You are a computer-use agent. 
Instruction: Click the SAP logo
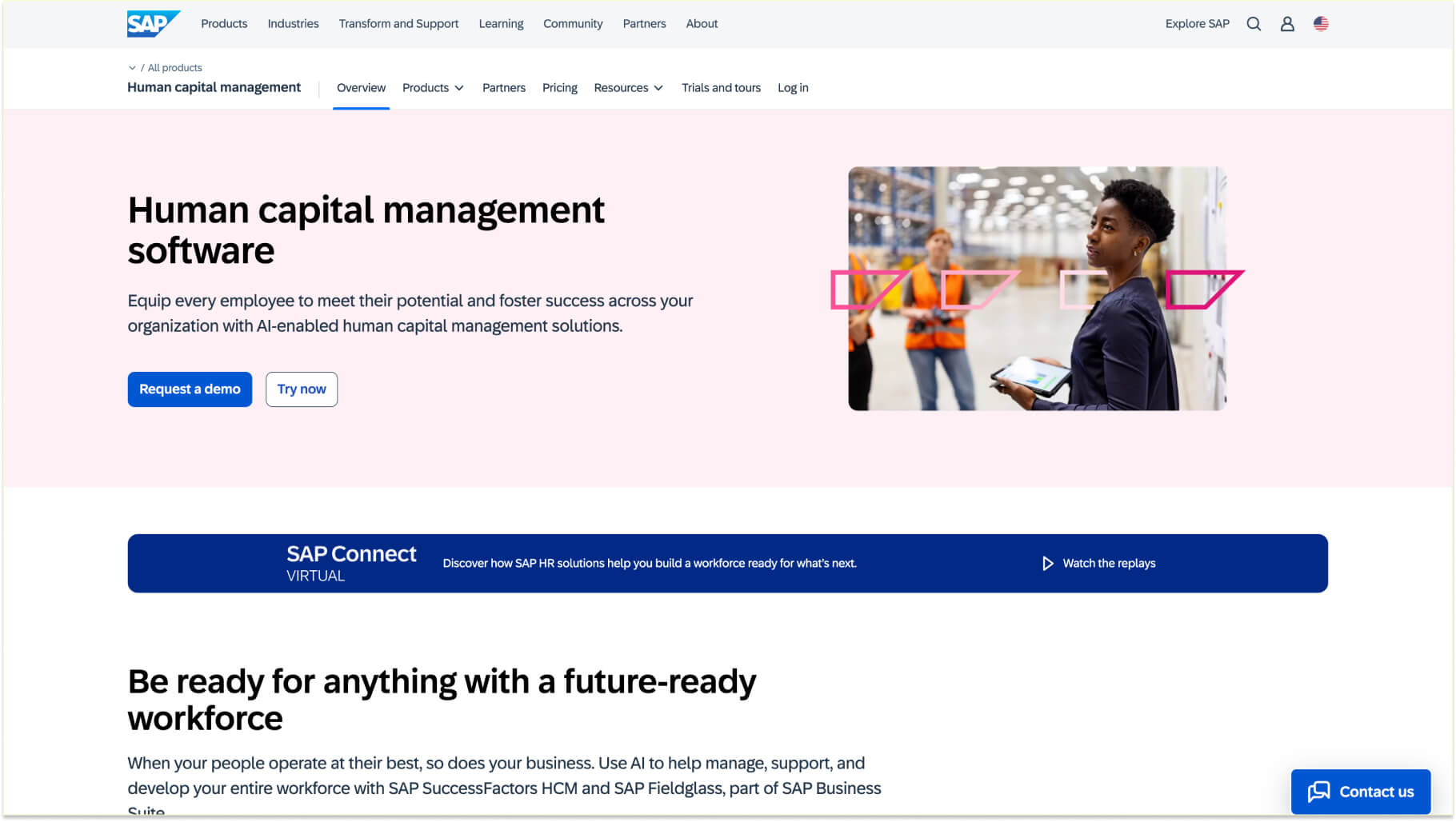(x=153, y=23)
